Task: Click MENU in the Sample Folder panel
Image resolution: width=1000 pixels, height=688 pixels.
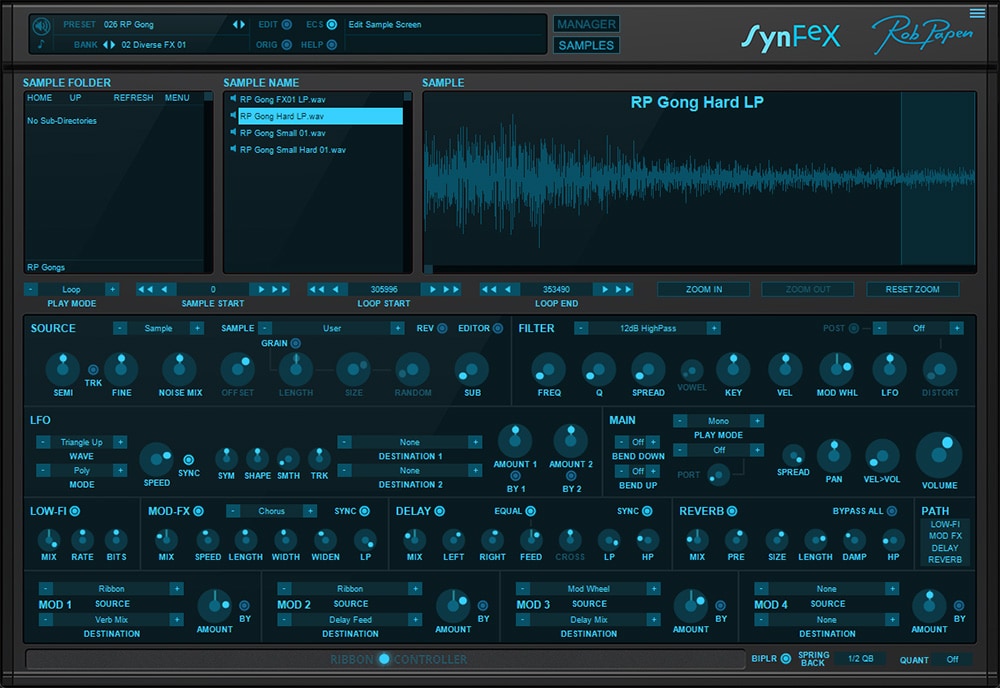Action: point(177,98)
